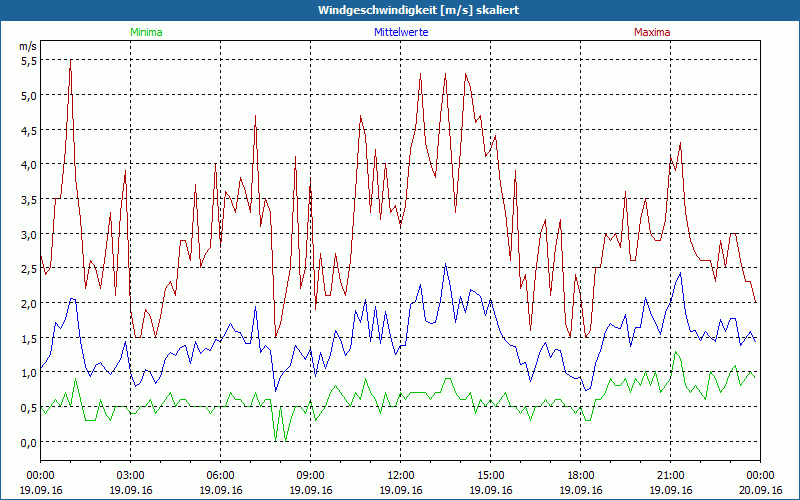Screen dimensions: 800x500
Task: Click the 15:00 time axis label
Action: click(x=490, y=475)
